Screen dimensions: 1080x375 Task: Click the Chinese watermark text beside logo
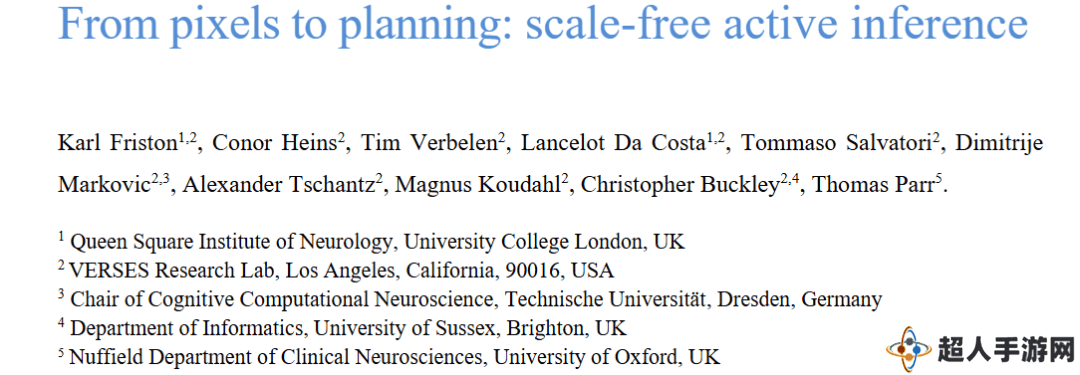[x=1006, y=349]
